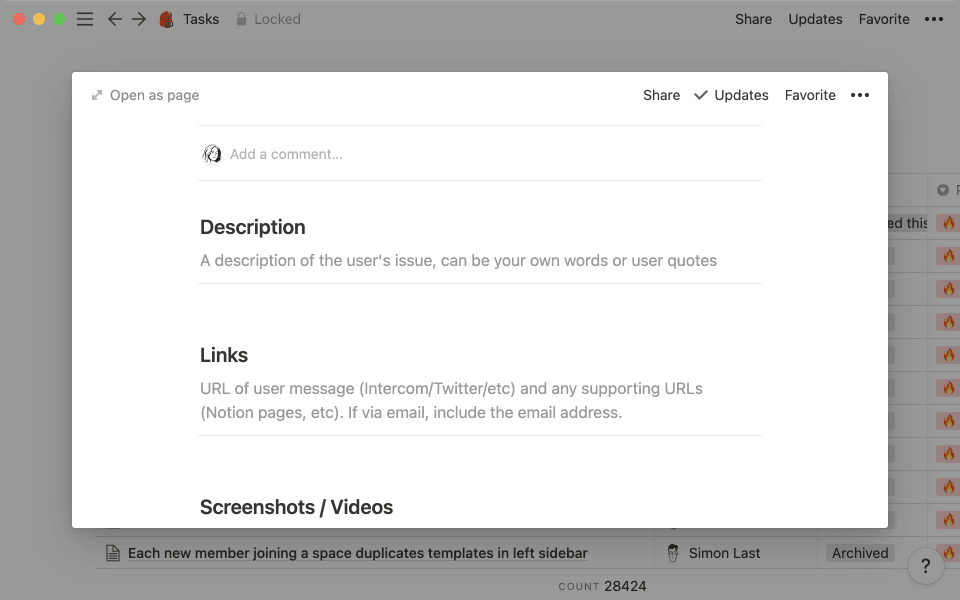Toggle Favorite in the dialog header

[810, 95]
